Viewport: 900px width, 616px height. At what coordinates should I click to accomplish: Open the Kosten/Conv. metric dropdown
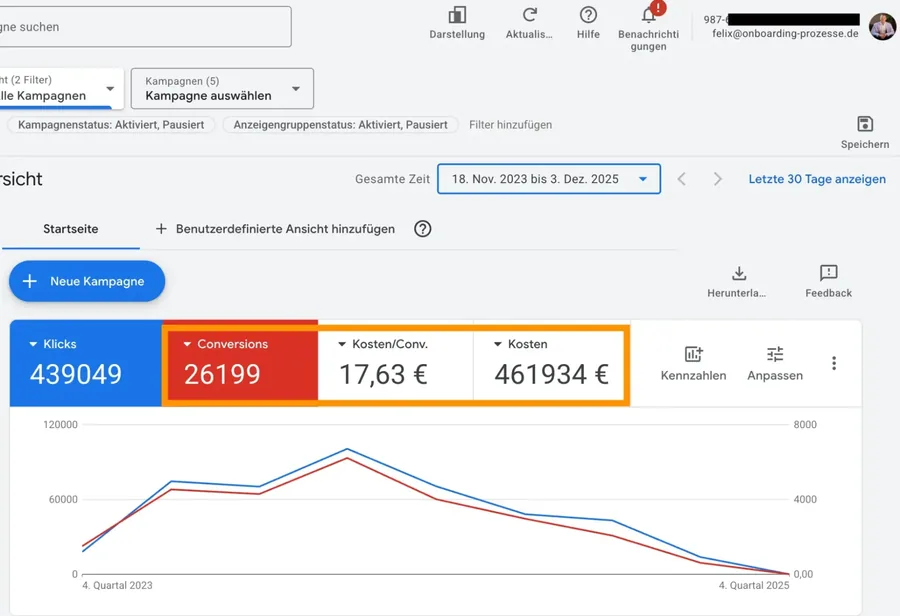point(342,344)
